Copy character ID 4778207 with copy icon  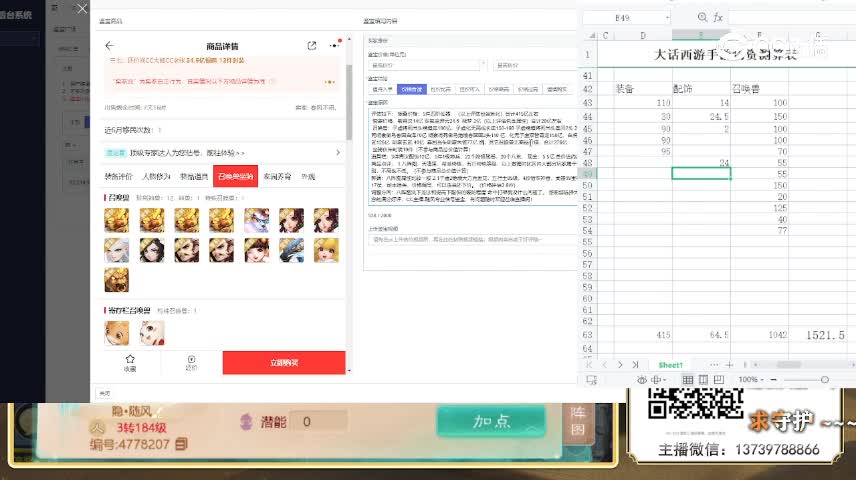(181, 444)
